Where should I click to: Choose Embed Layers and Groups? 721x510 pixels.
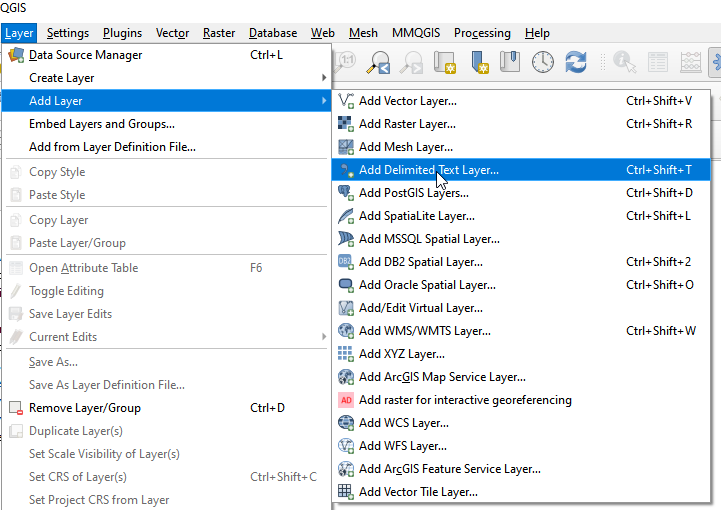pos(166,124)
